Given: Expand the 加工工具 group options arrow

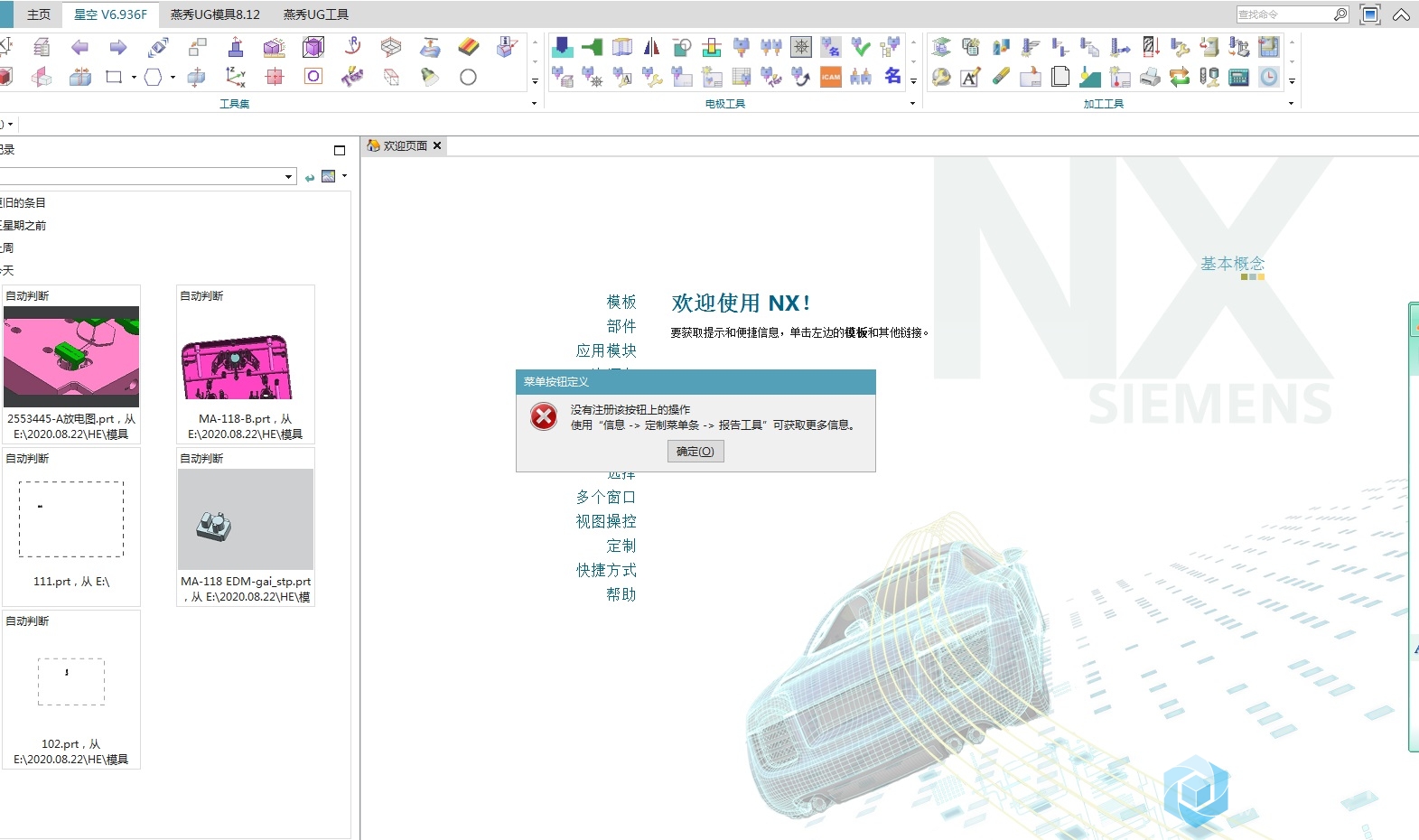Looking at the screenshot, I should tap(1291, 103).
